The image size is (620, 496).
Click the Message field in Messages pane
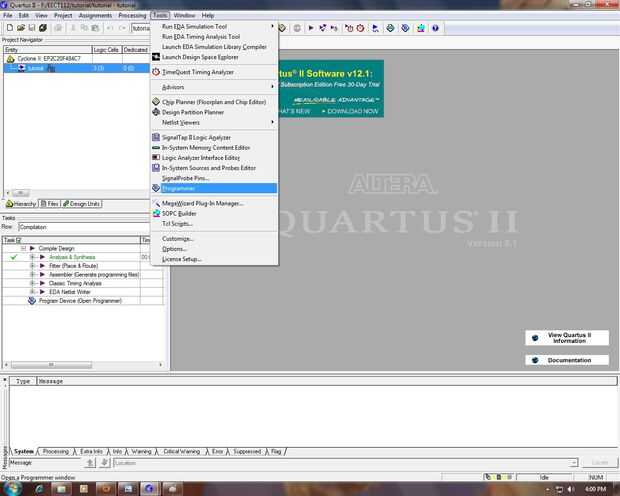point(45,462)
